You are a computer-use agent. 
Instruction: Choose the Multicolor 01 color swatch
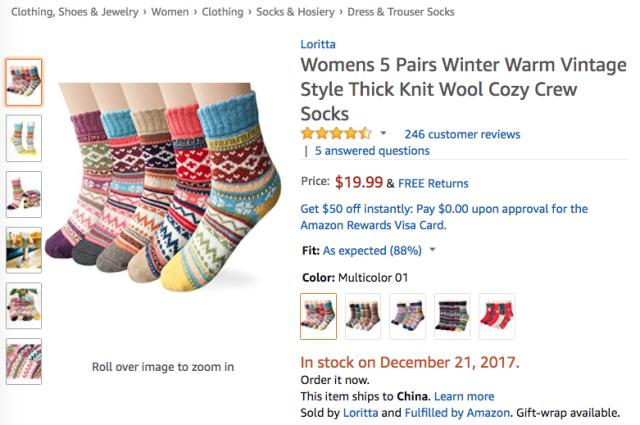[x=319, y=316]
